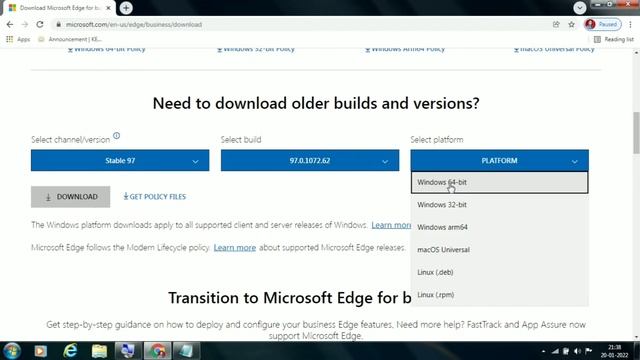The width and height of the screenshot is (640, 360).
Task: Open the taskbar clock and date
Action: point(614,351)
